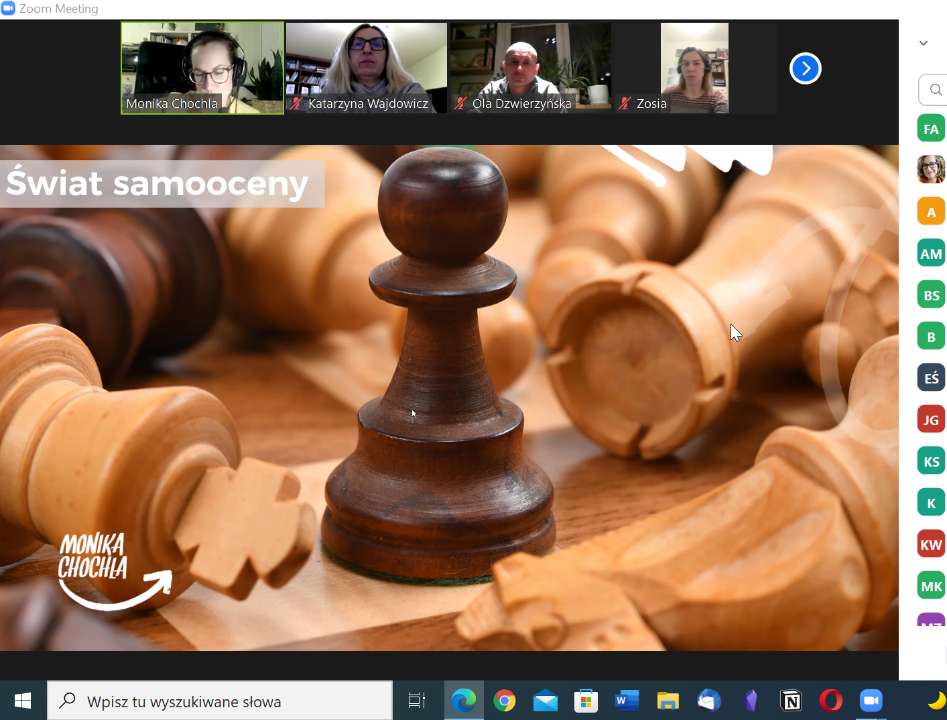Click the participant search box
The image size is (947, 720).
(x=933, y=90)
